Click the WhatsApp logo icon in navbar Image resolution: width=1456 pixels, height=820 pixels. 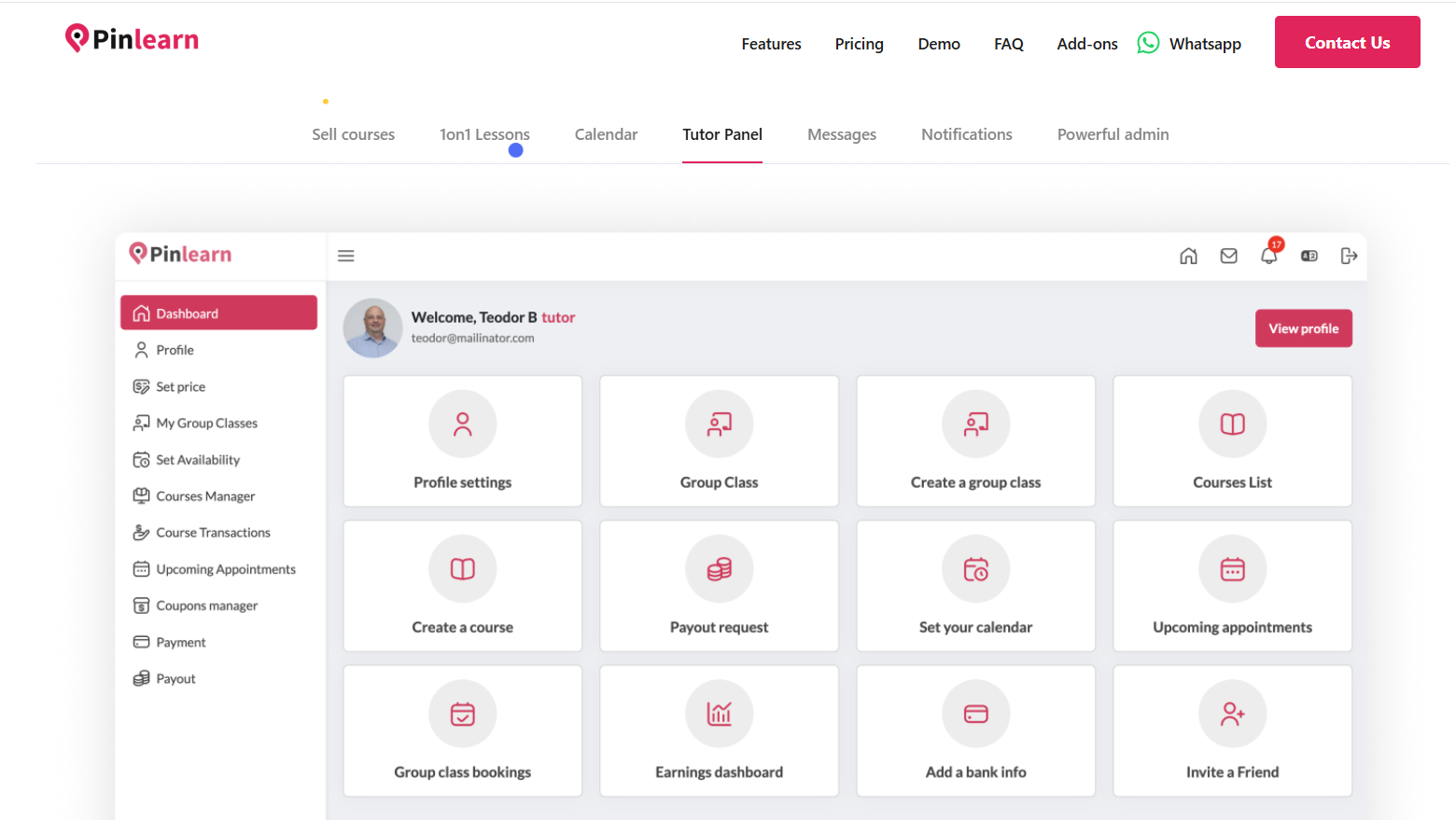(x=1148, y=43)
